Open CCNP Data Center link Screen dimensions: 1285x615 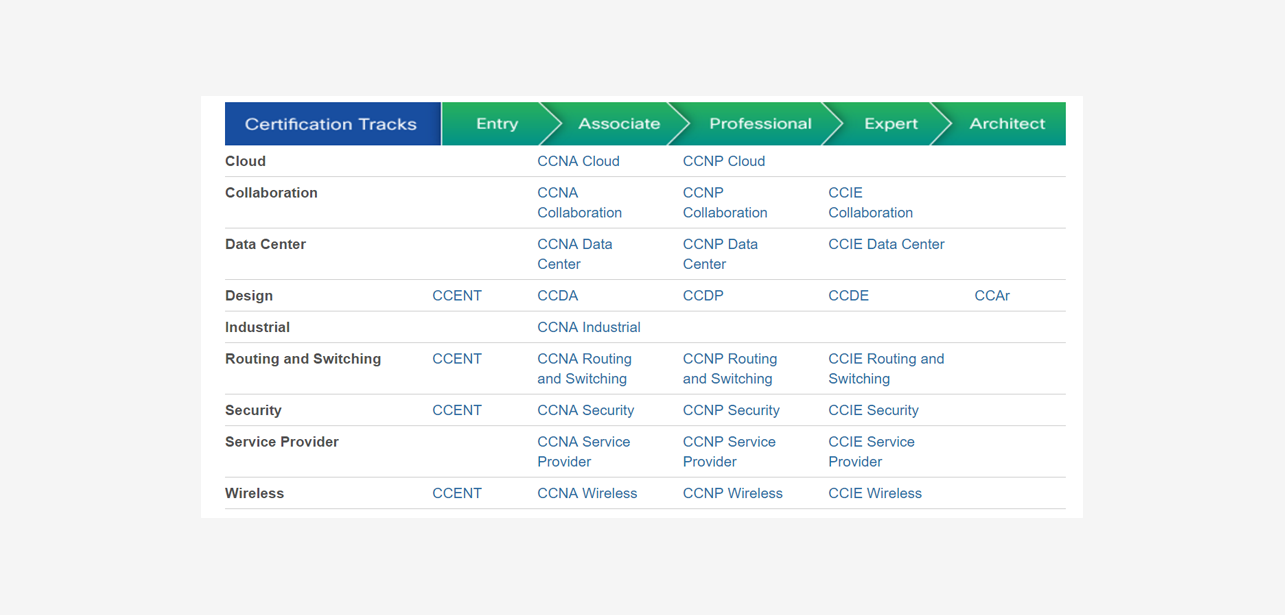click(x=720, y=254)
